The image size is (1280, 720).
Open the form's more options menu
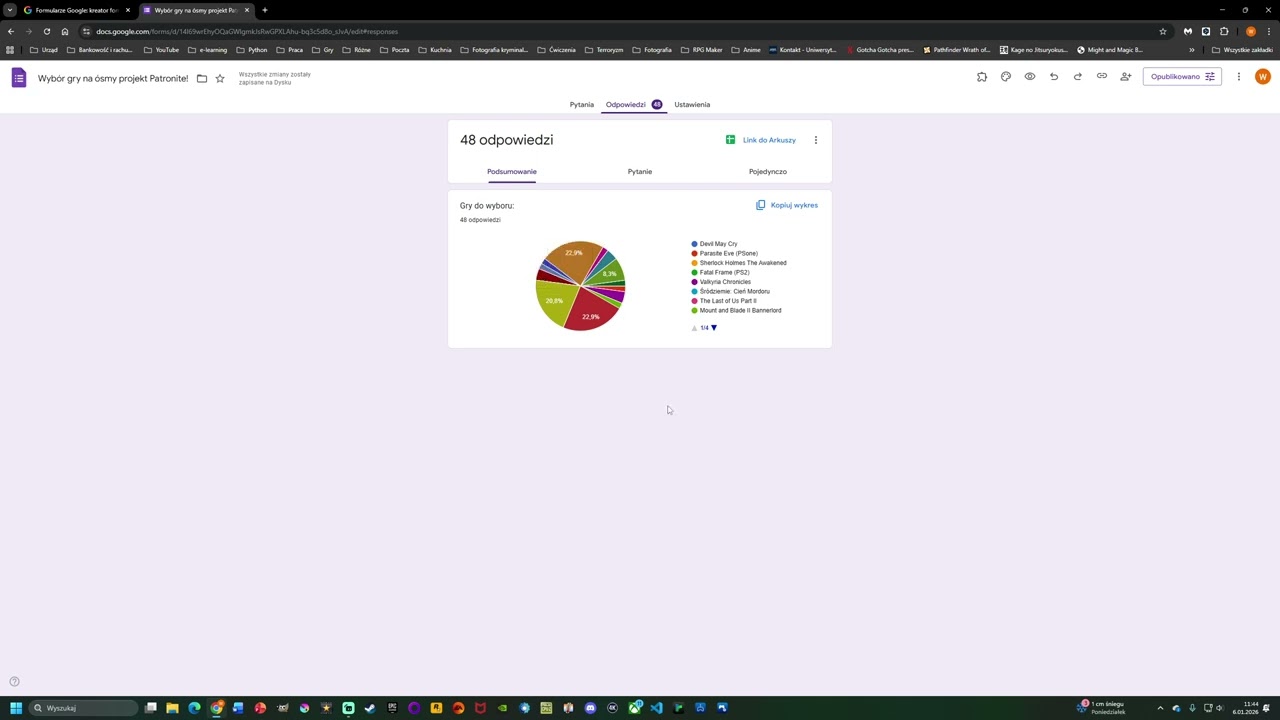1239,76
